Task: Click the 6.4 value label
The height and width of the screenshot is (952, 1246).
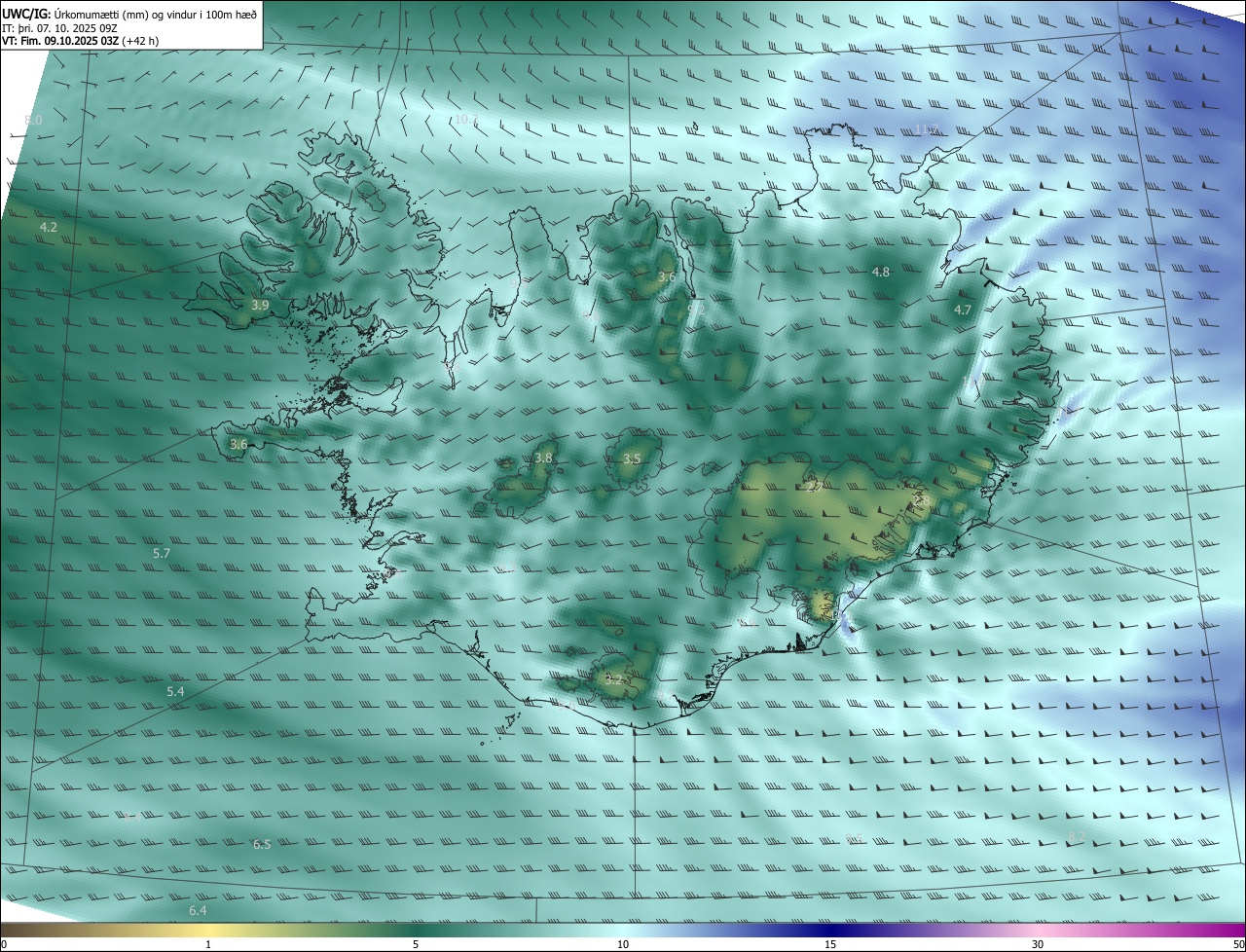Action: tap(198, 910)
